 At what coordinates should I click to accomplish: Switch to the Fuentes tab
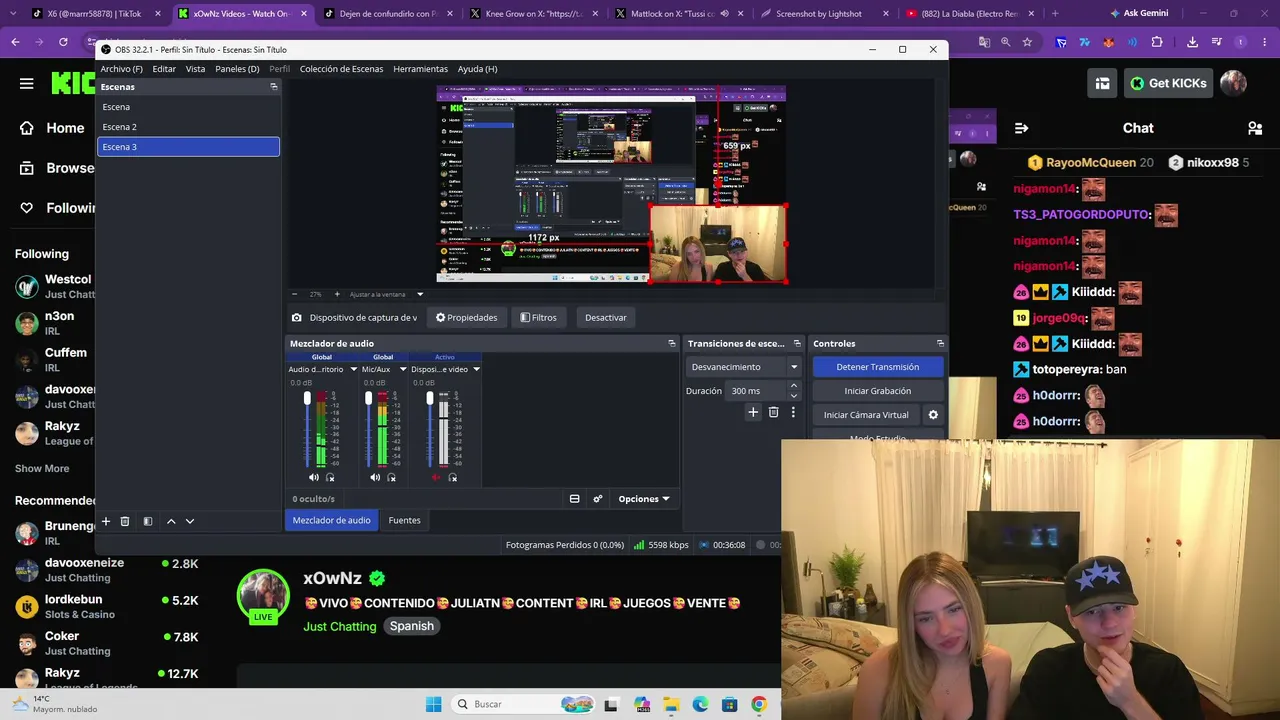pyautogui.click(x=404, y=520)
